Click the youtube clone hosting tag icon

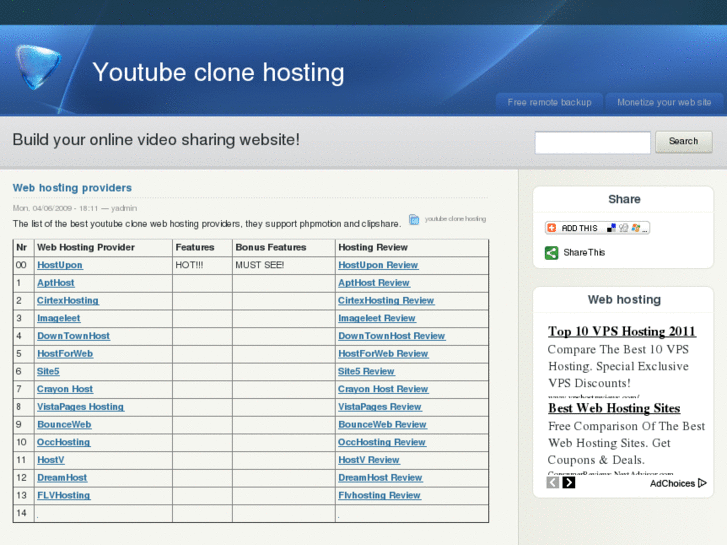point(414,219)
